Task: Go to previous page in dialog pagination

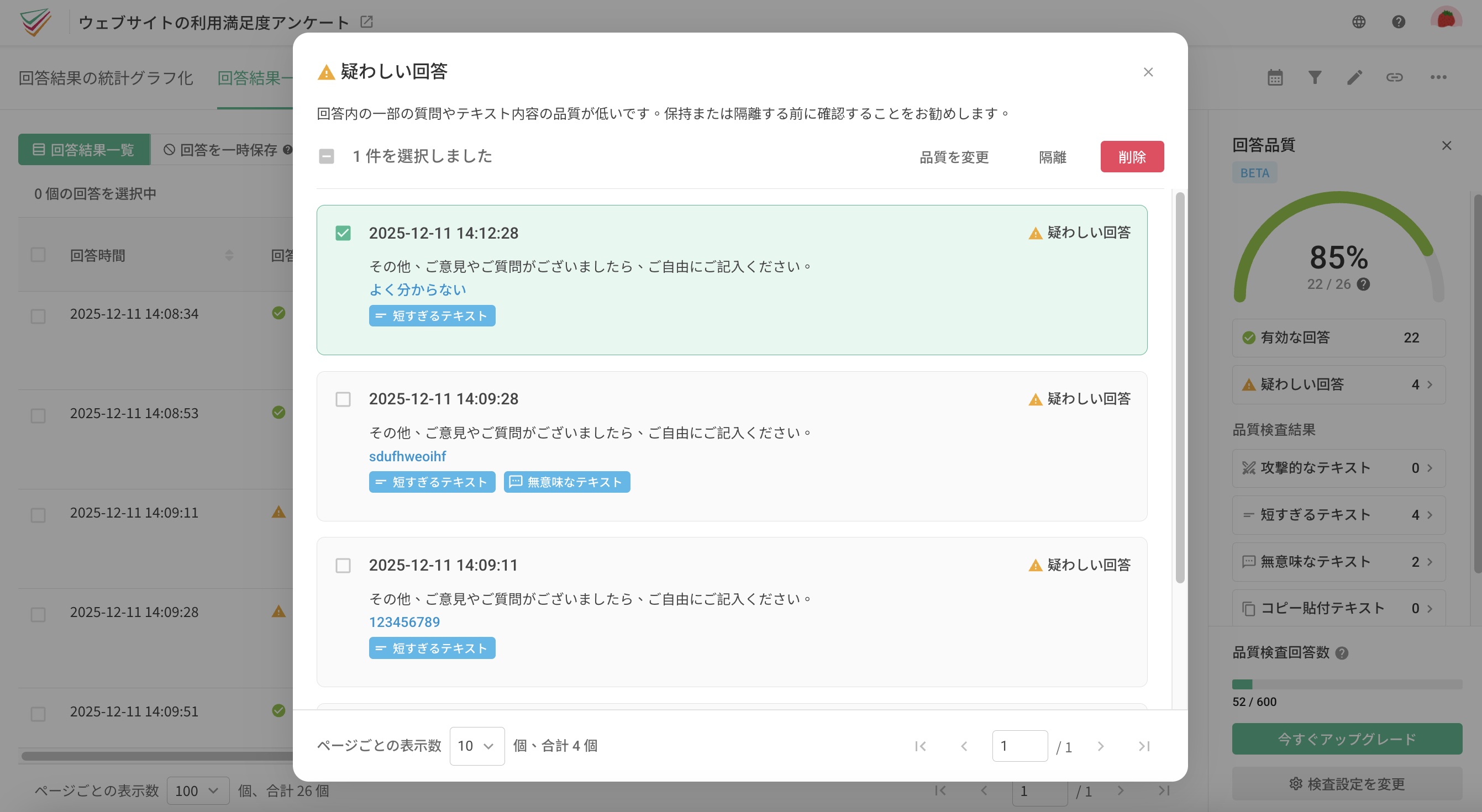Action: [x=964, y=746]
